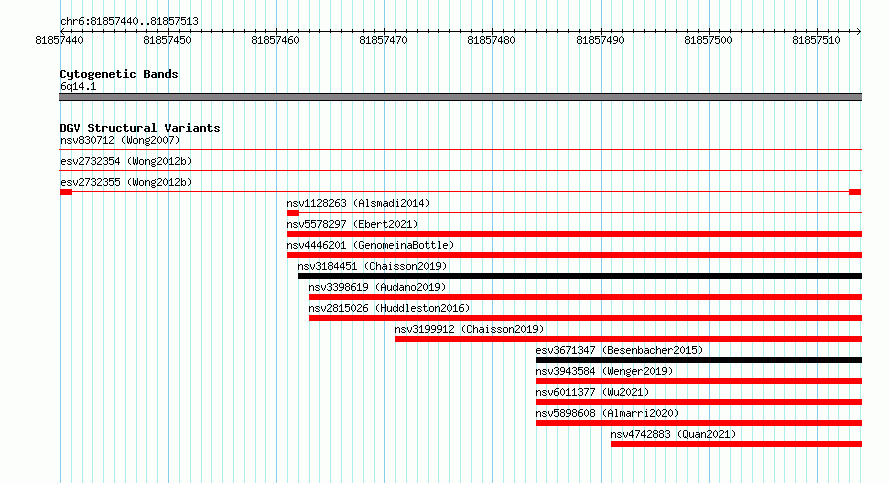Click the 6q14.1 band label
Image resolution: width=890 pixels, height=483 pixels.
[x=78, y=86]
